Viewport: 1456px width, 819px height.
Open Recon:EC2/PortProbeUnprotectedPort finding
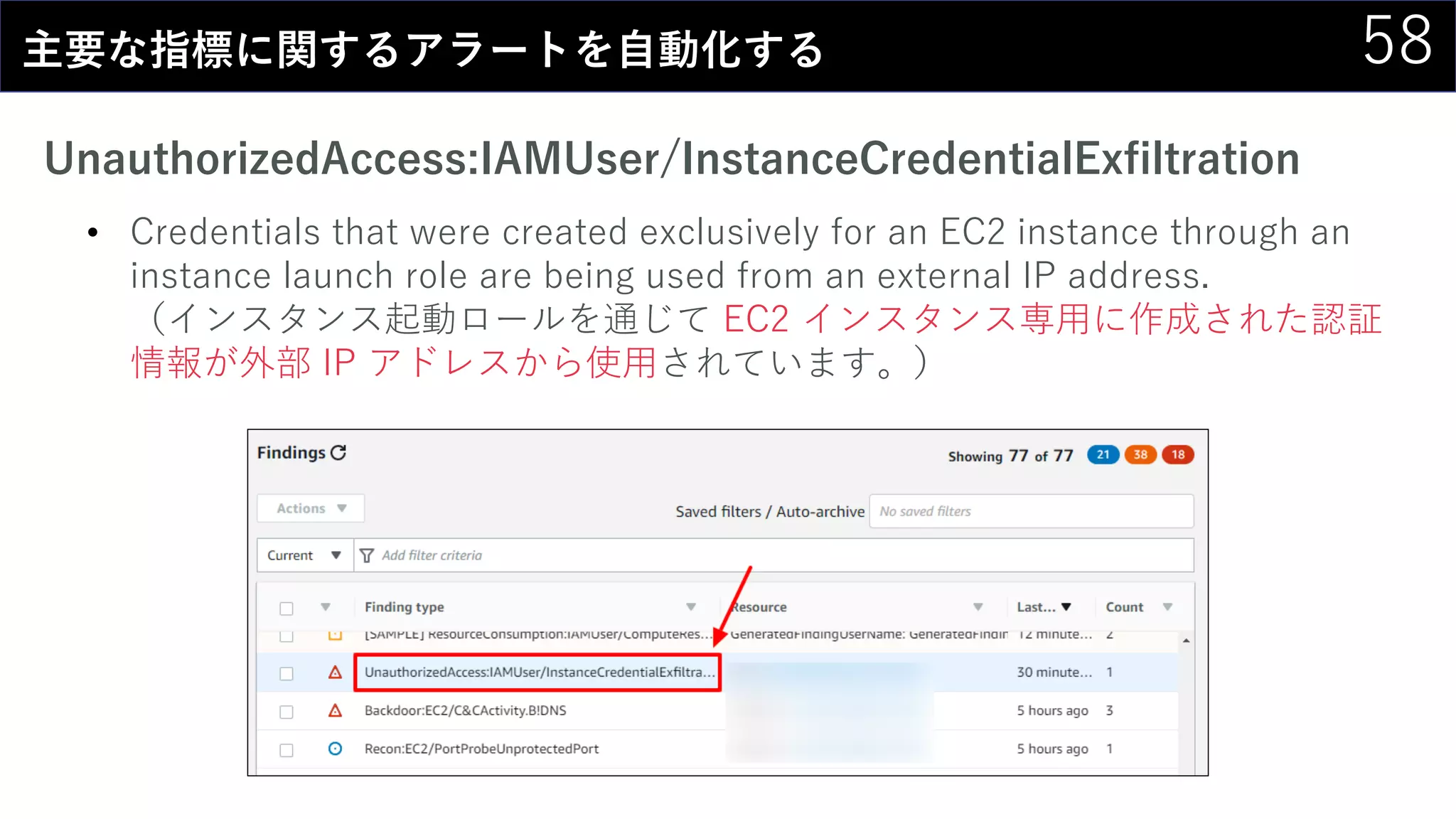(481, 749)
